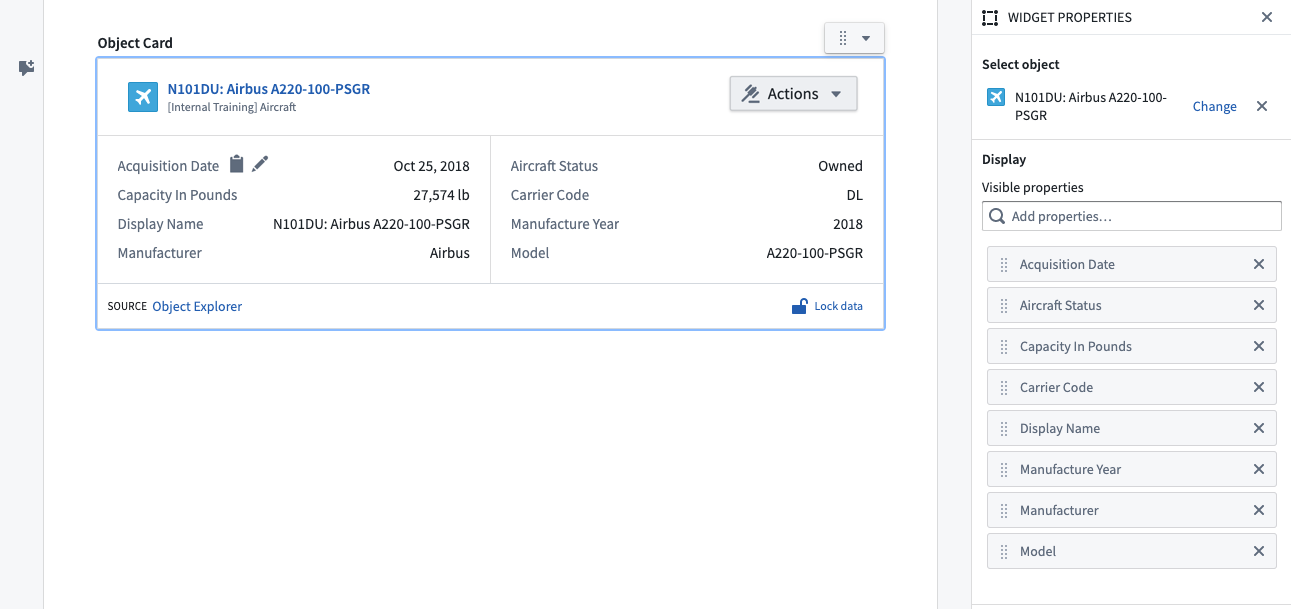Viewport: 1291px width, 609px height.
Task: Click the Widget Properties panel icon
Action: (990, 18)
